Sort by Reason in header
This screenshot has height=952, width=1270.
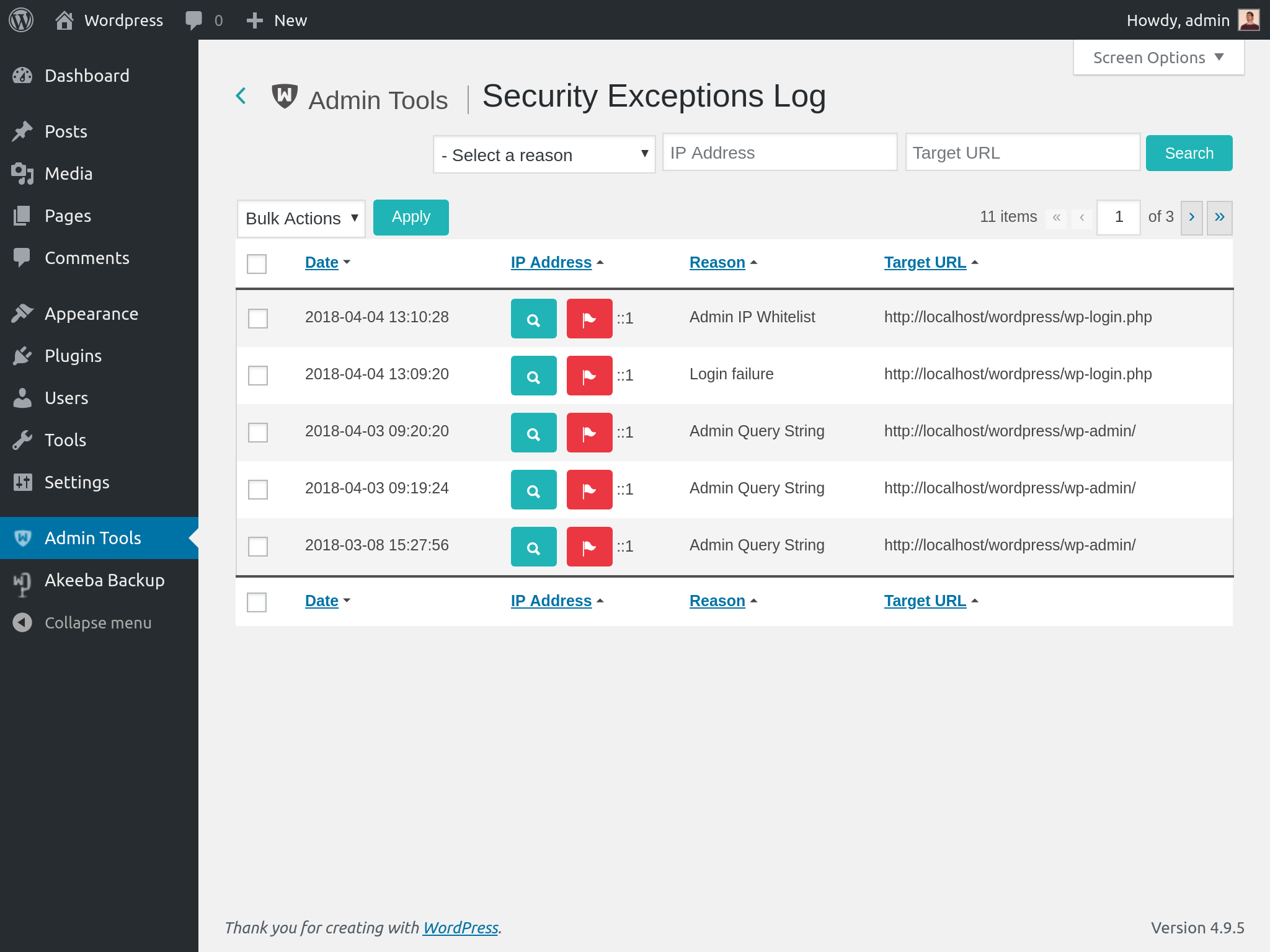coord(717,263)
